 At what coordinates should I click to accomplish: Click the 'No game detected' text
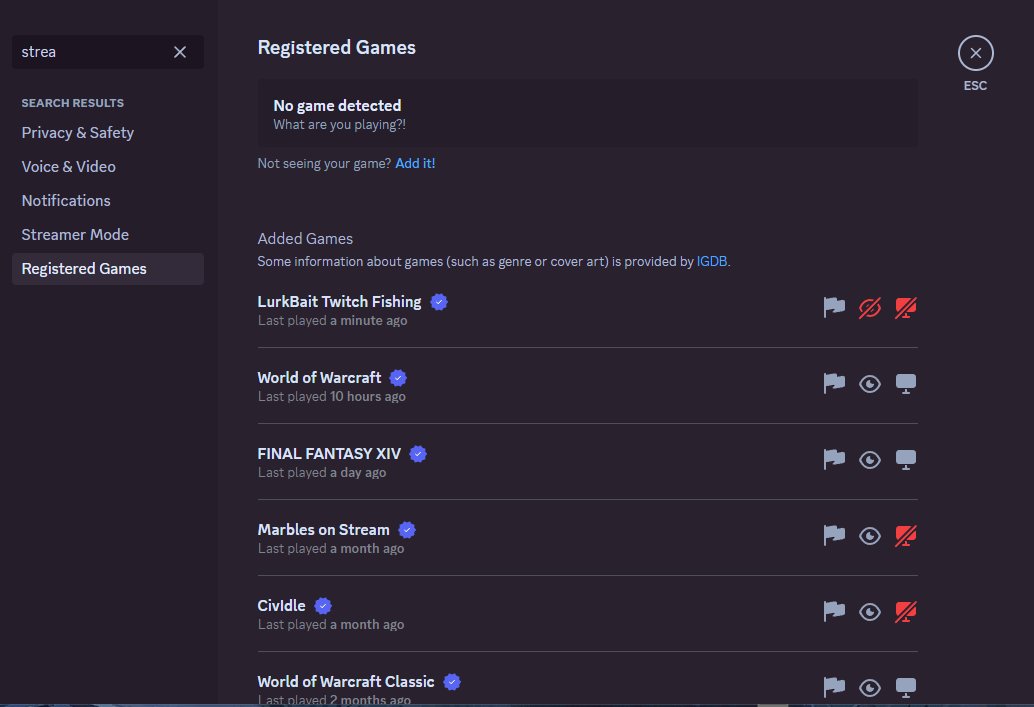(x=337, y=106)
